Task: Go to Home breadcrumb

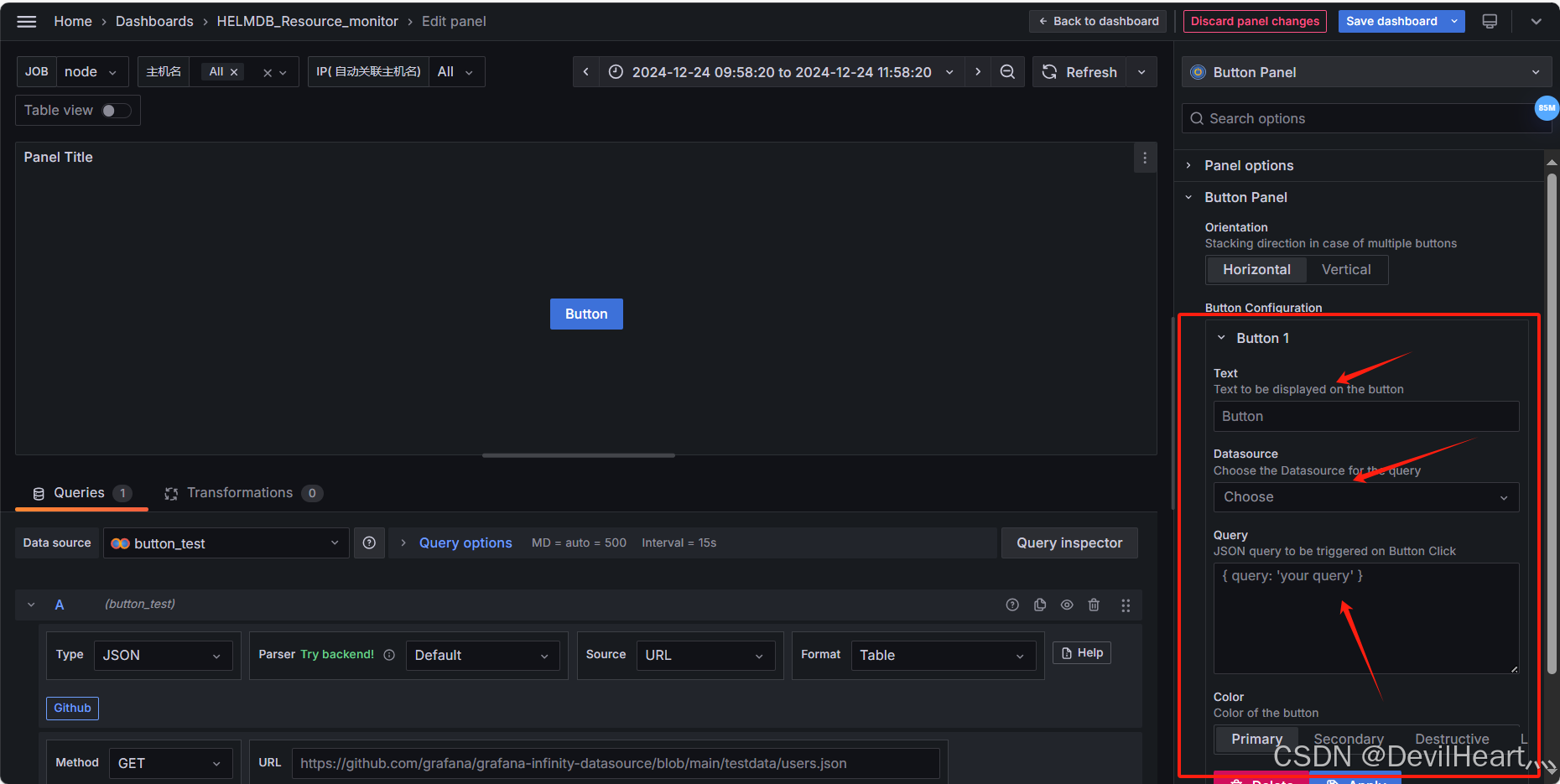Action: pyautogui.click(x=73, y=22)
